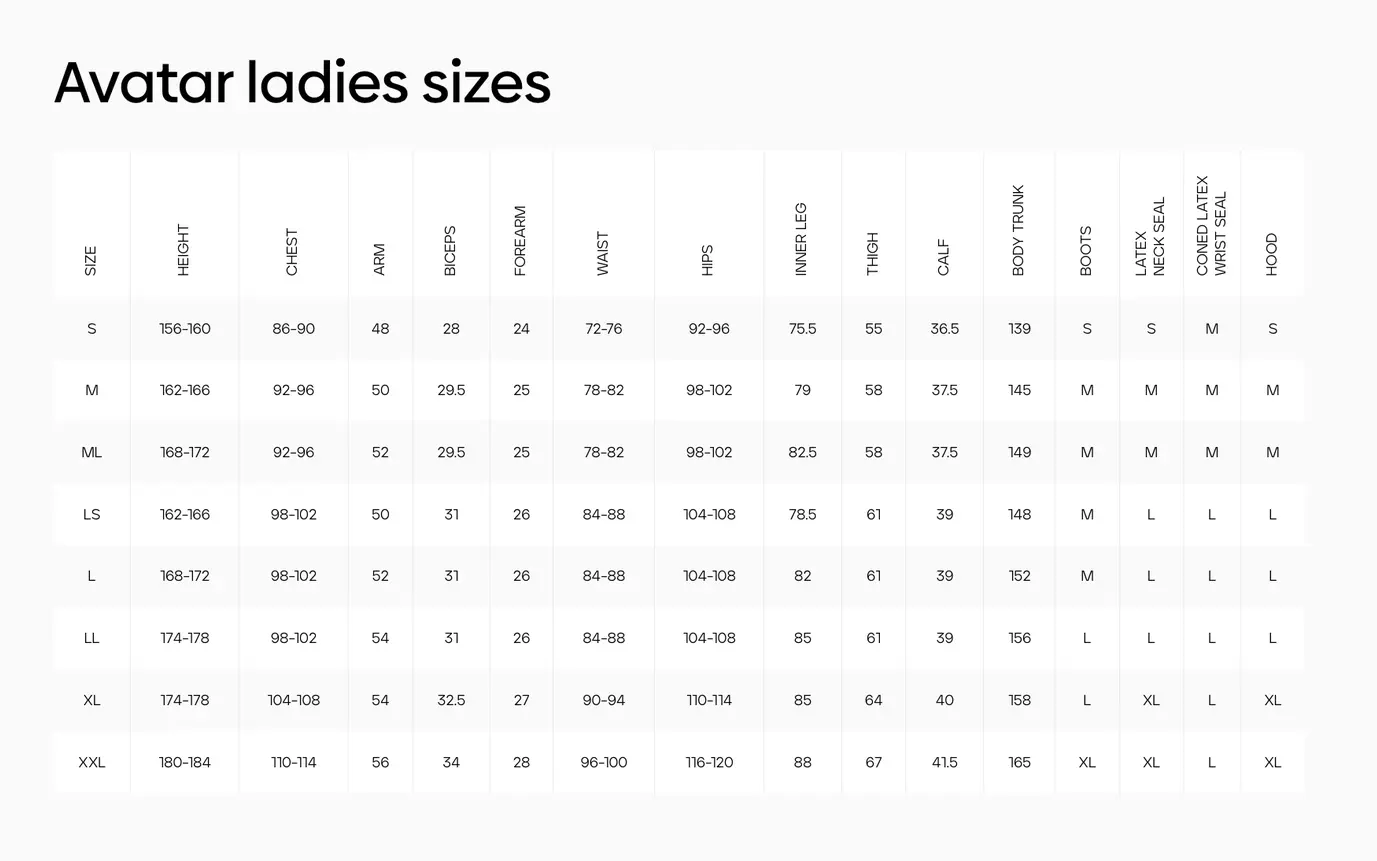Select biceps value 32.5

point(451,700)
